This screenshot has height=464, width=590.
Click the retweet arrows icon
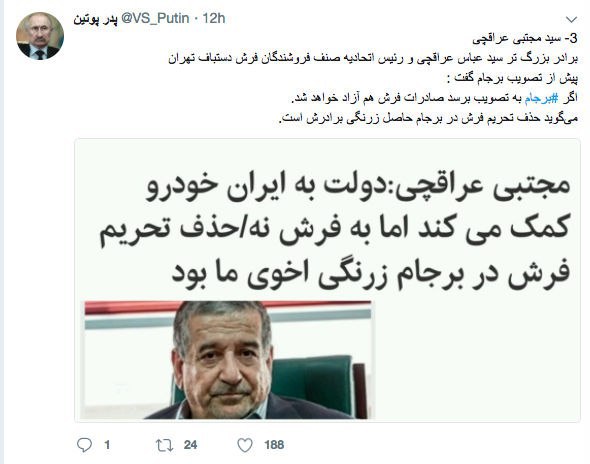[165, 445]
